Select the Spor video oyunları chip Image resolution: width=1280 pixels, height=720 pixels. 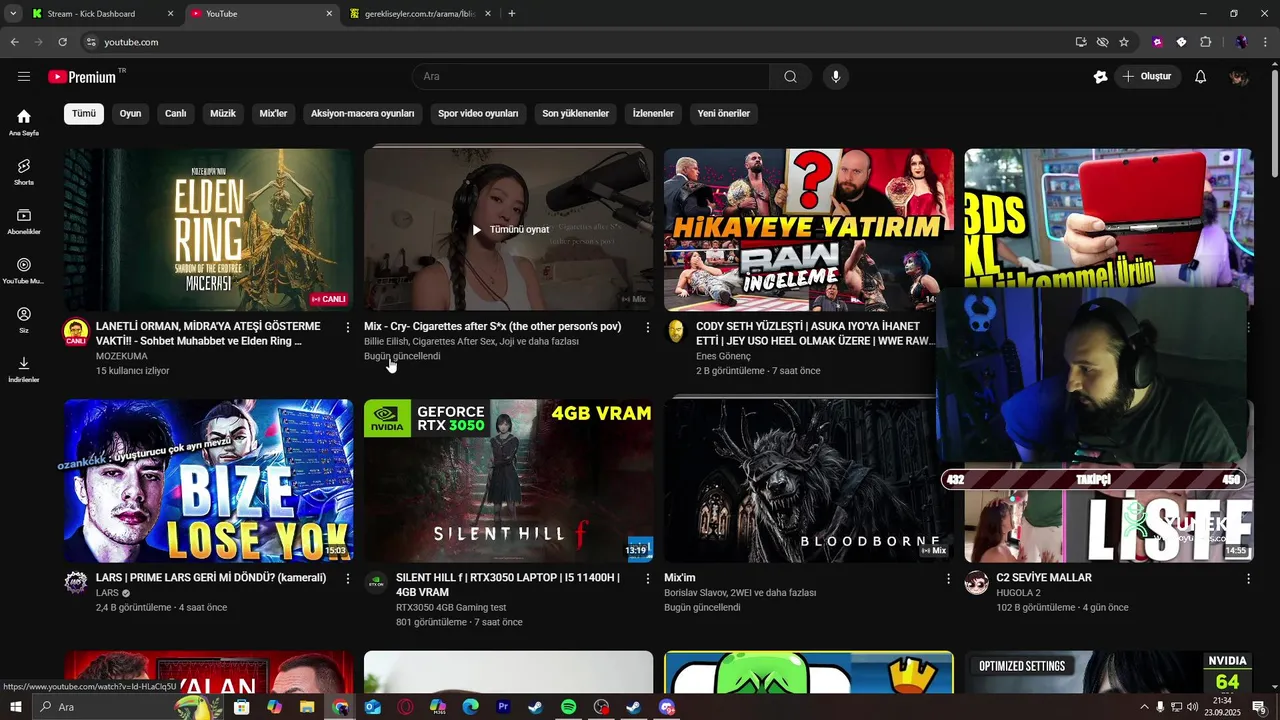pyautogui.click(x=478, y=114)
